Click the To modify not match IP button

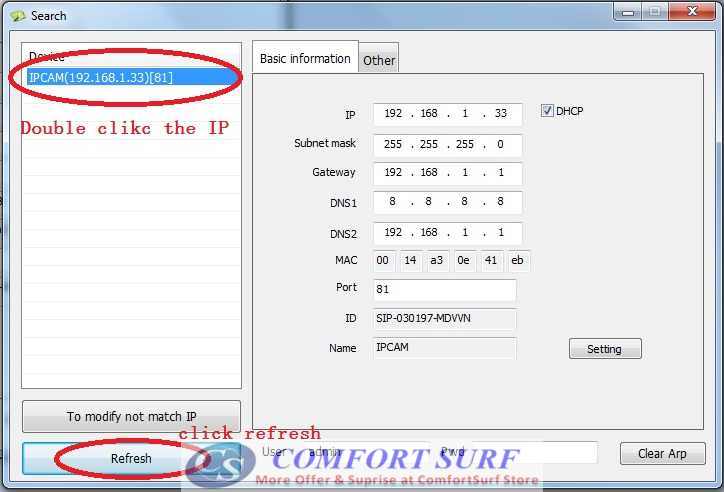coord(131,416)
